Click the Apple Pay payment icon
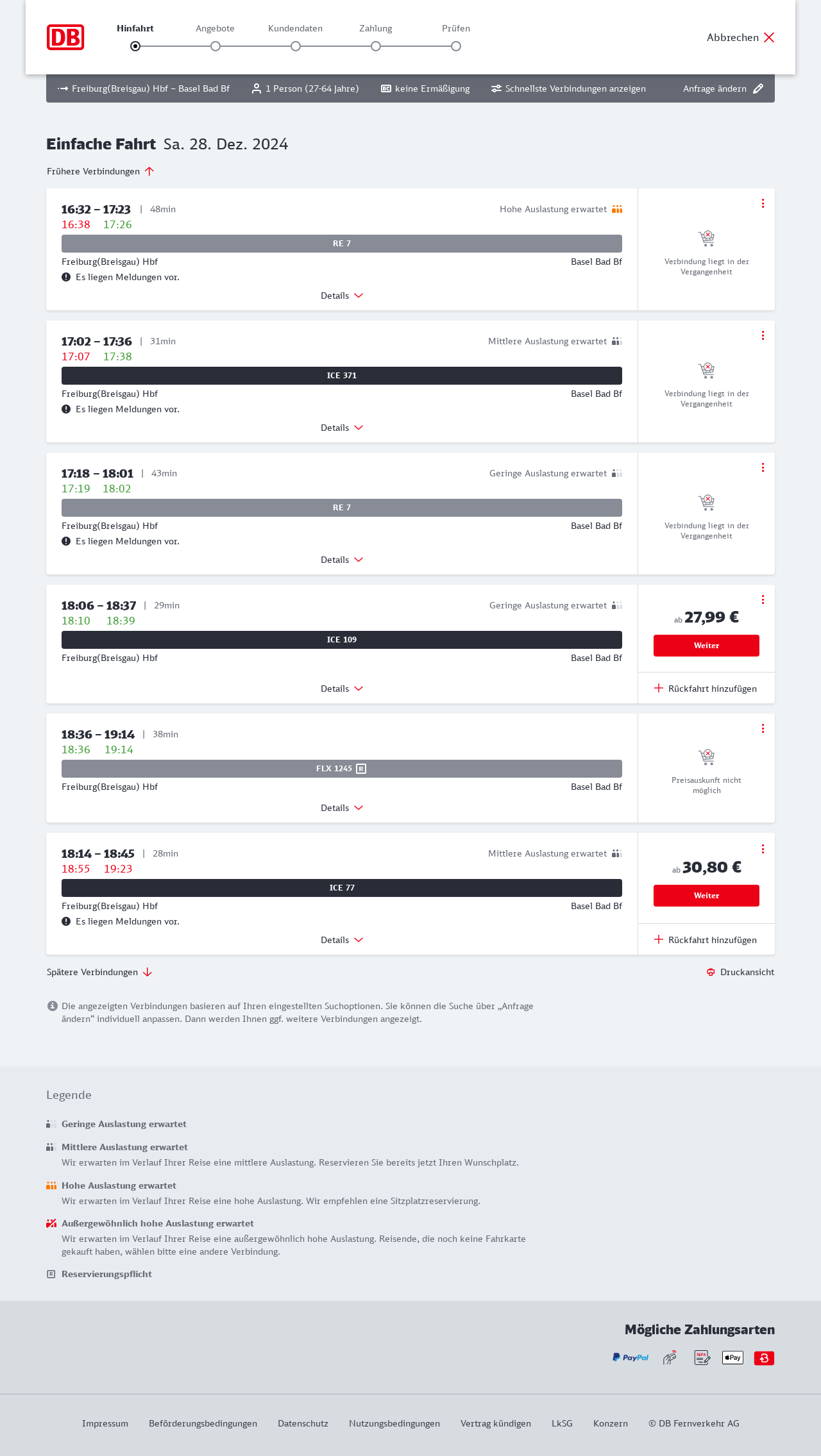The height and width of the screenshot is (1456, 821). 732,1357
